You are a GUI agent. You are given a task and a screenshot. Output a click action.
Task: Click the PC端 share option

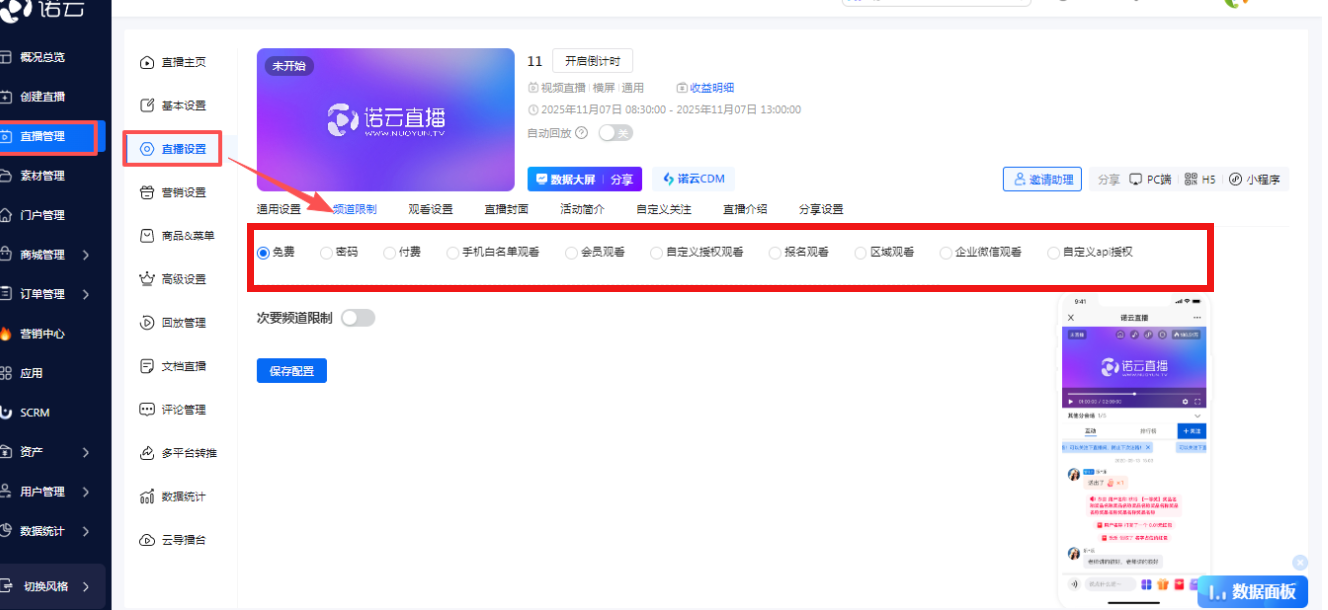point(1150,180)
